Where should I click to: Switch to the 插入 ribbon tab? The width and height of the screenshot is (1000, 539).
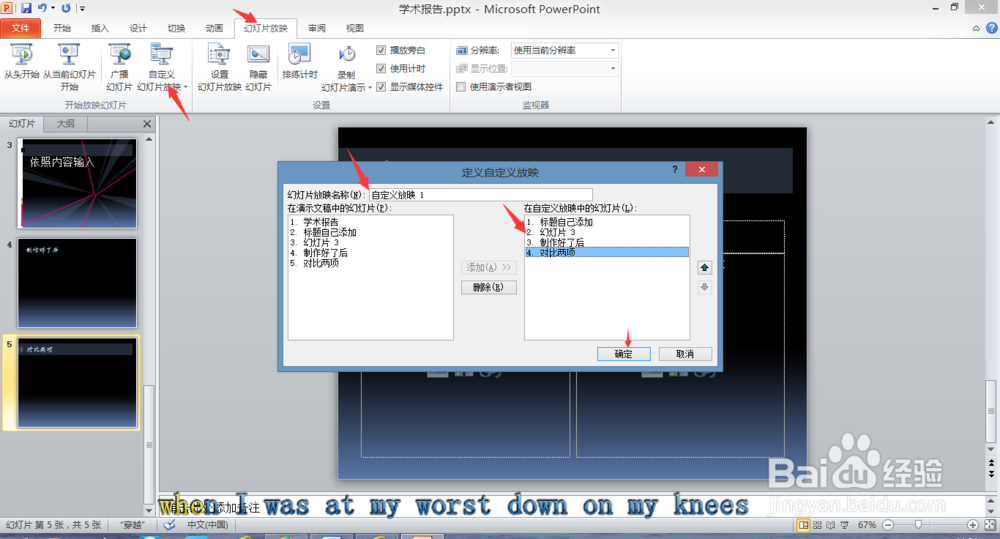tap(100, 28)
